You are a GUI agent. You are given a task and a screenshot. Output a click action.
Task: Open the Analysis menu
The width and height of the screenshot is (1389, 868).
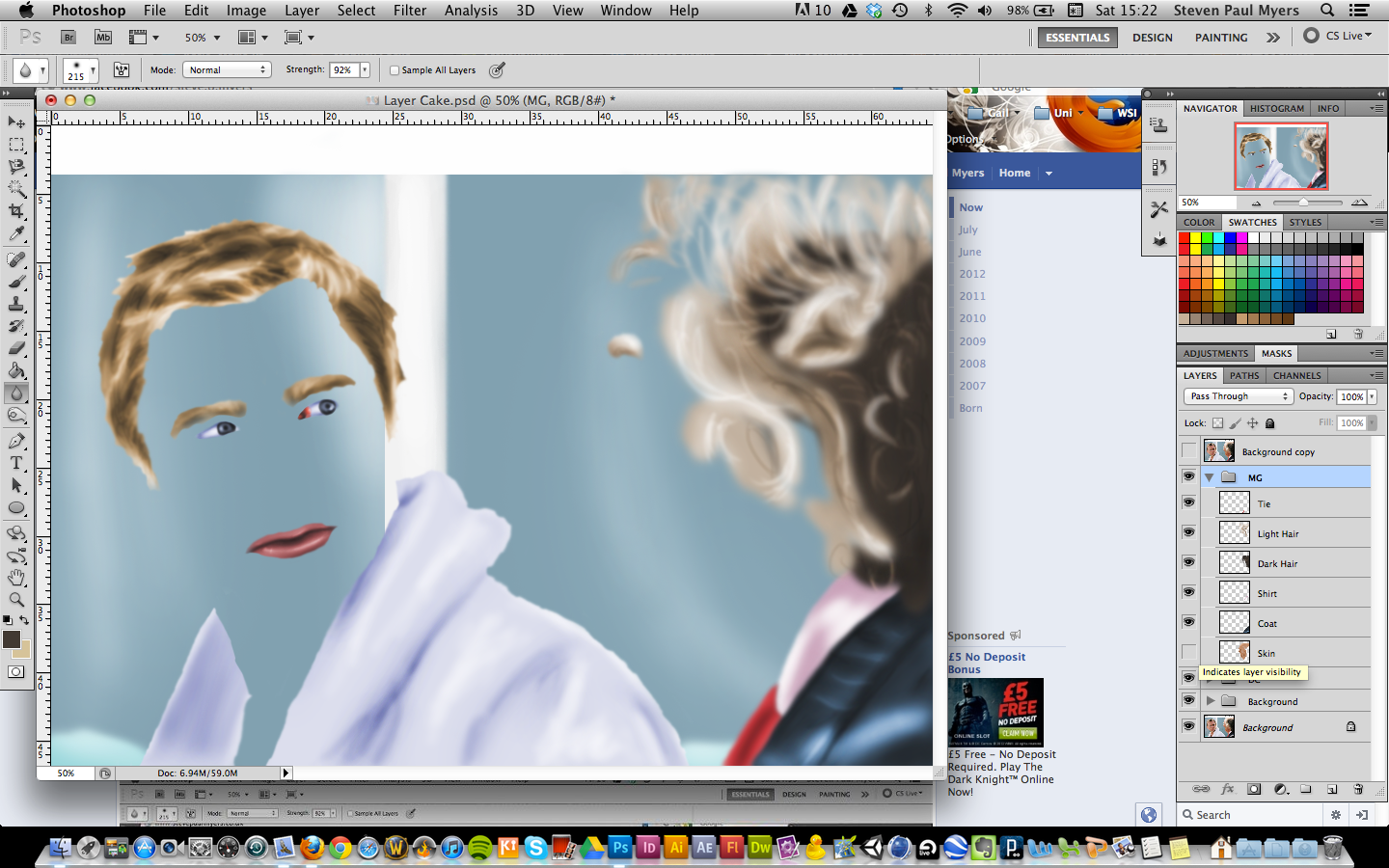[471, 10]
